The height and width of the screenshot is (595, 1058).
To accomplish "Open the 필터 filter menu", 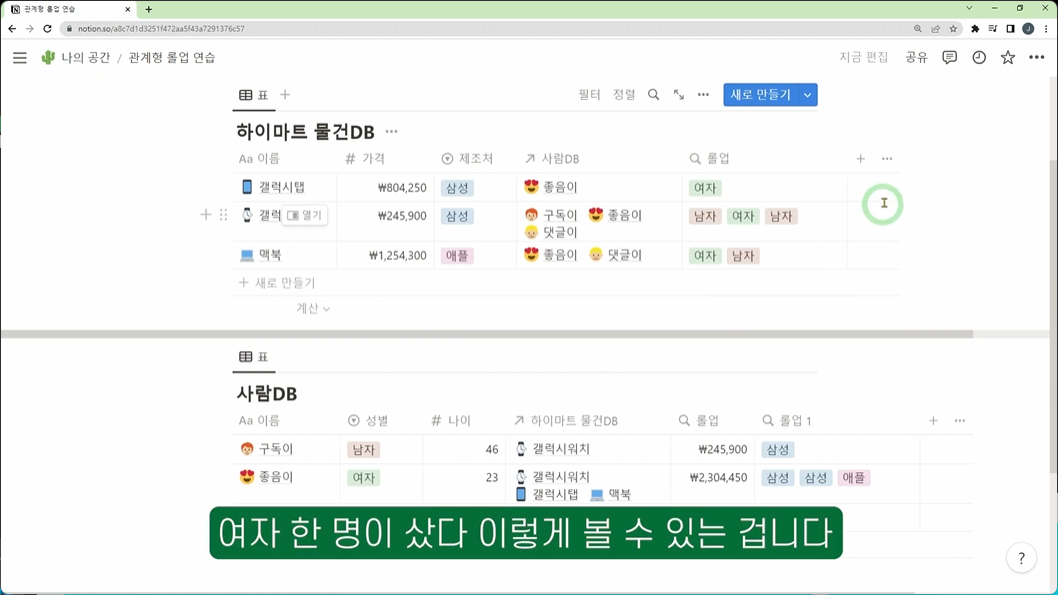I will (x=589, y=95).
